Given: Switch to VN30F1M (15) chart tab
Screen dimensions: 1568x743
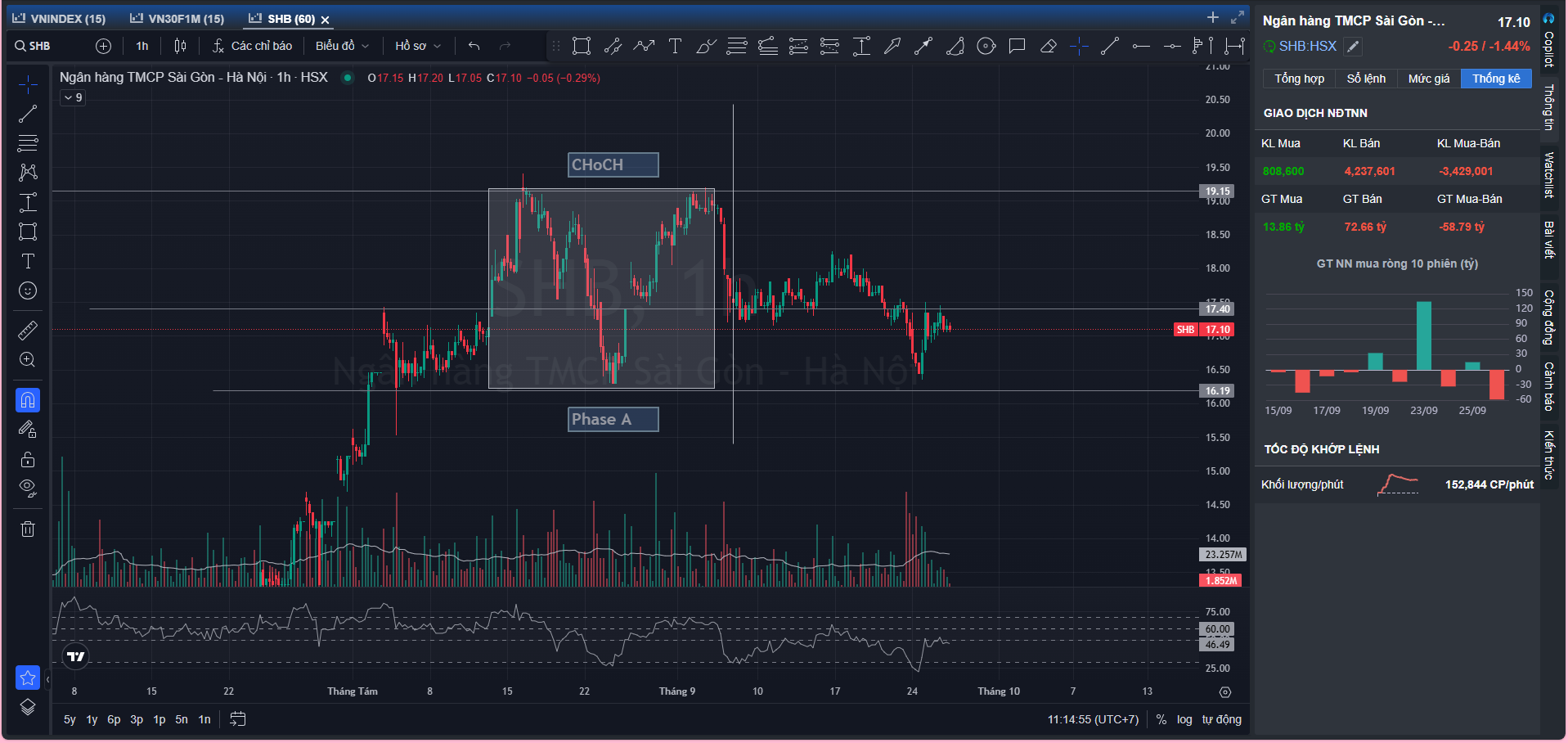Looking at the screenshot, I should point(177,19).
